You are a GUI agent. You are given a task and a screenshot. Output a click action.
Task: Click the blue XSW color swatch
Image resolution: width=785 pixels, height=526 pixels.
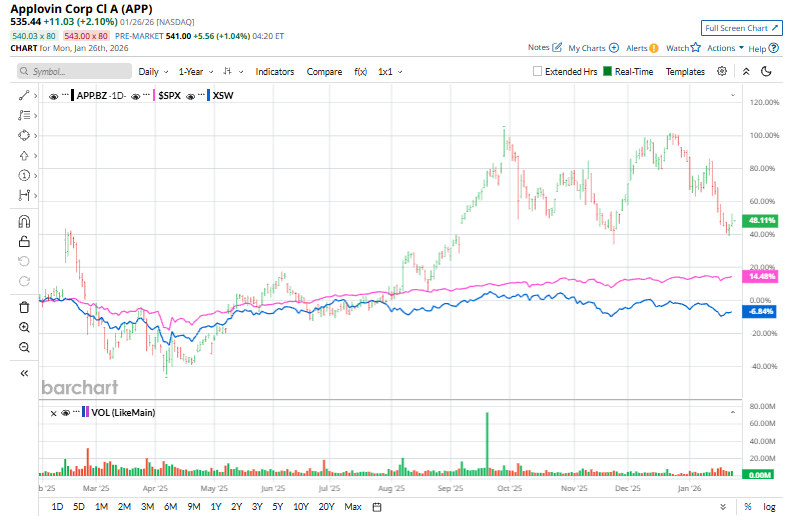(x=208, y=95)
